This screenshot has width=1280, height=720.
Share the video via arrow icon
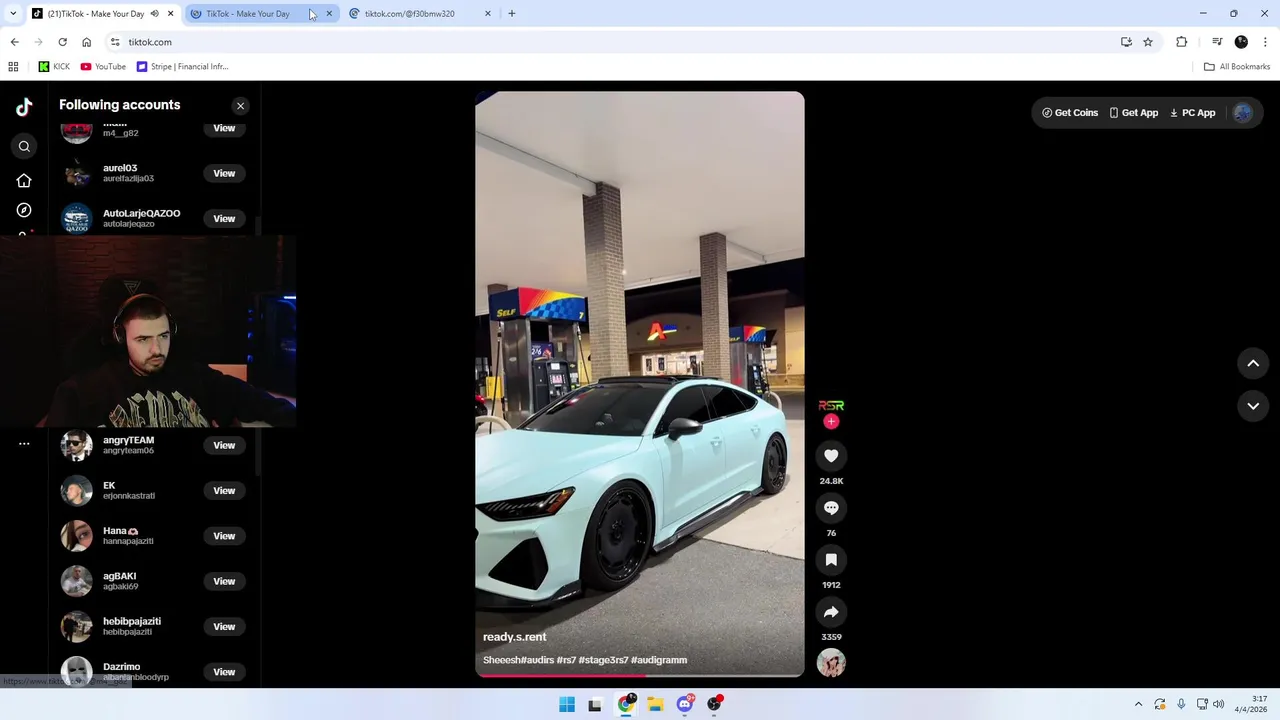tap(831, 612)
